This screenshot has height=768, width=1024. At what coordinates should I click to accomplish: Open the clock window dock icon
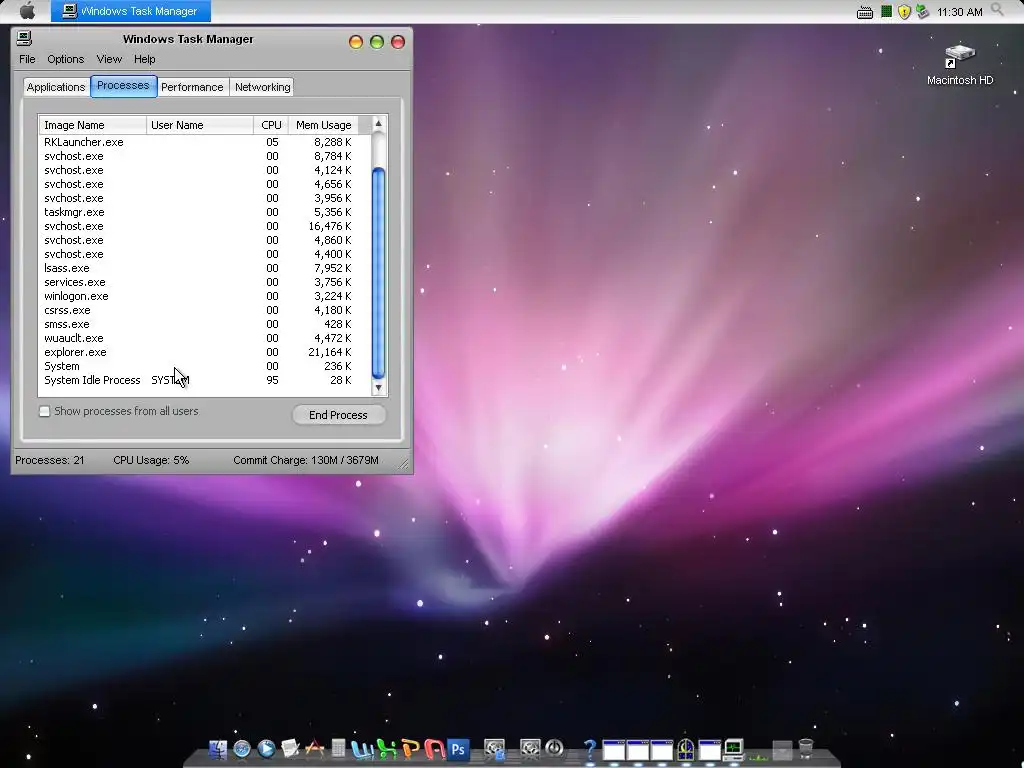click(685, 750)
